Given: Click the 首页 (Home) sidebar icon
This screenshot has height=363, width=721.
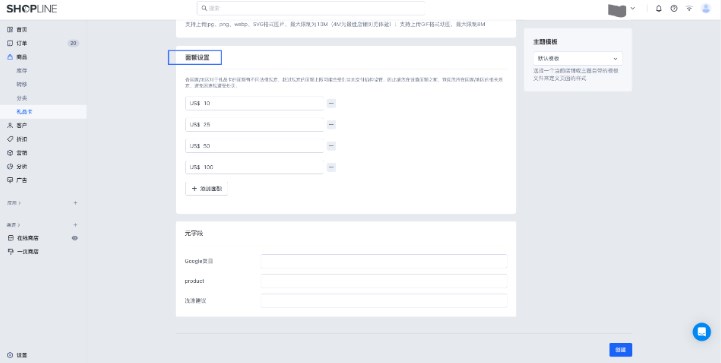Looking at the screenshot, I should (x=10, y=29).
